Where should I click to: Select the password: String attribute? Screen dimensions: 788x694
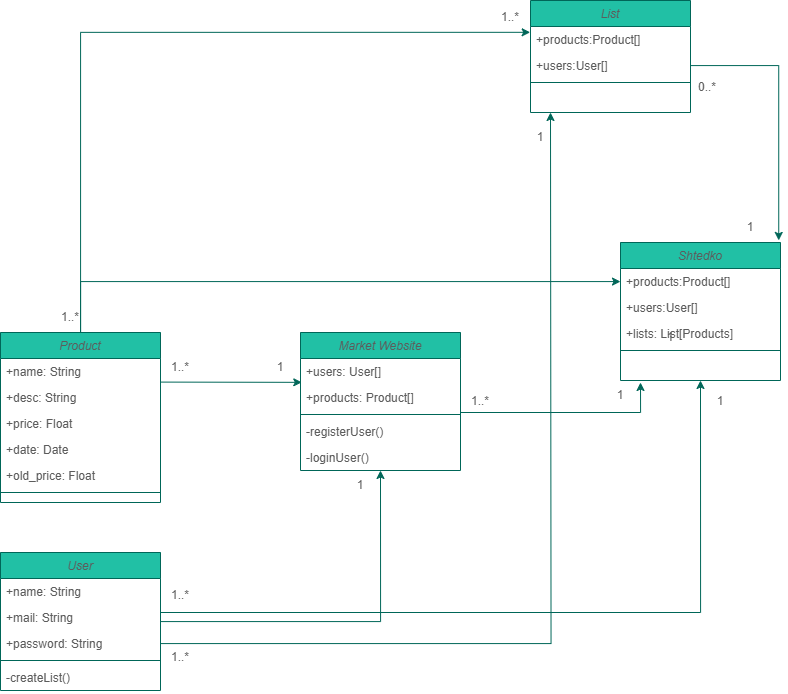(54, 644)
